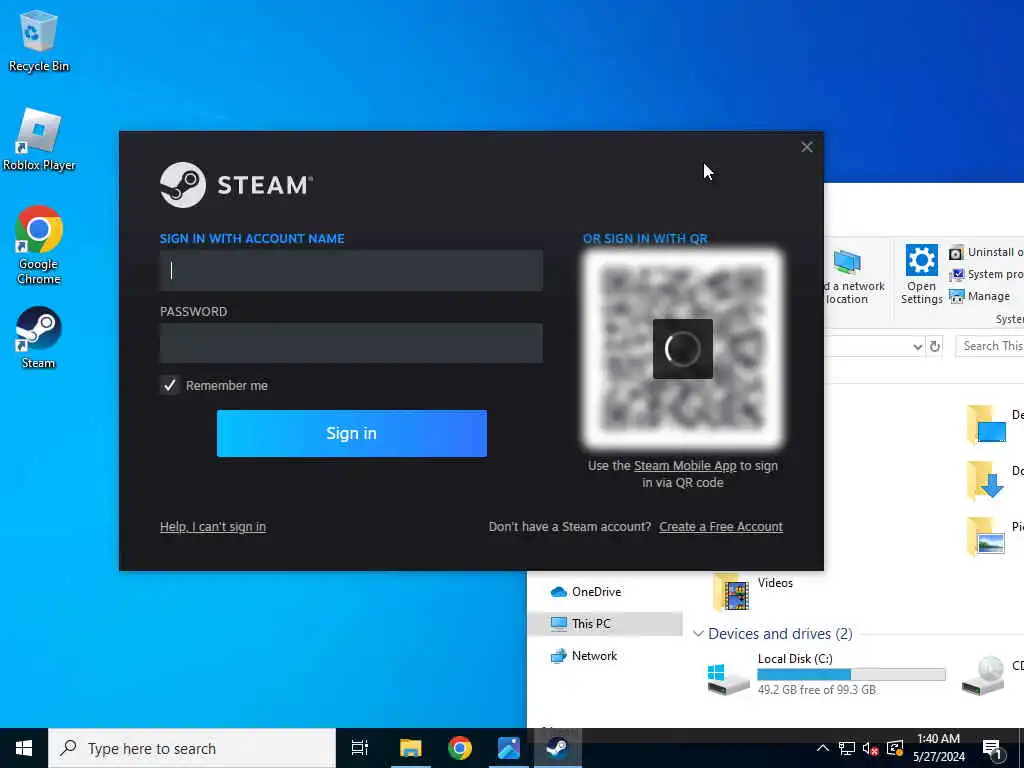Select Steam desktop shortcut

pos(39,338)
